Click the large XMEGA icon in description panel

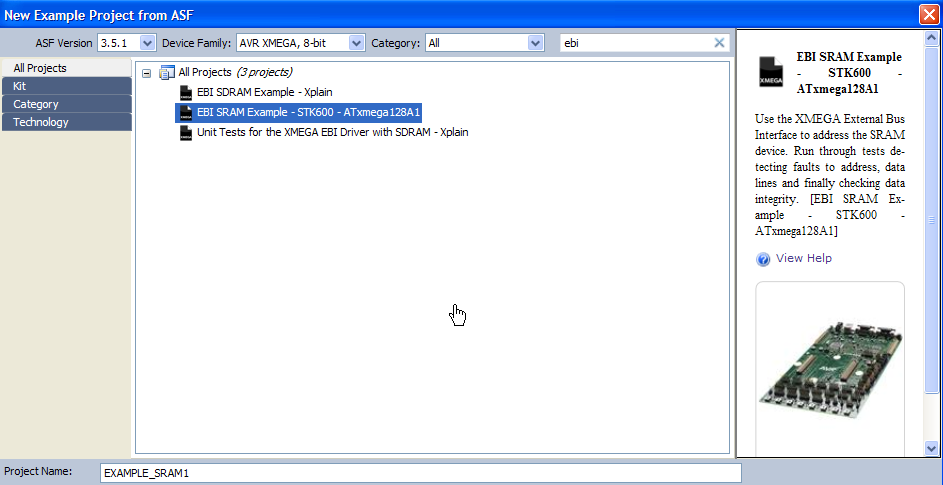click(x=771, y=72)
